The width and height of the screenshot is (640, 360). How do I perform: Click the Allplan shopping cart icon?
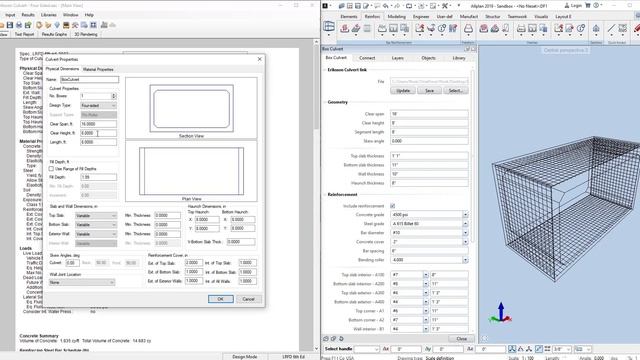(x=588, y=5)
